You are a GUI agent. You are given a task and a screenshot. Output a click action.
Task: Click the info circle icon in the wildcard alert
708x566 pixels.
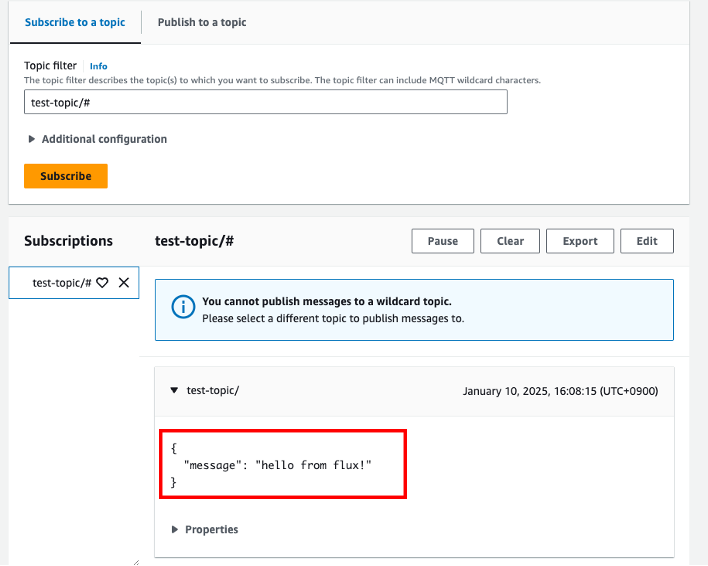182,307
